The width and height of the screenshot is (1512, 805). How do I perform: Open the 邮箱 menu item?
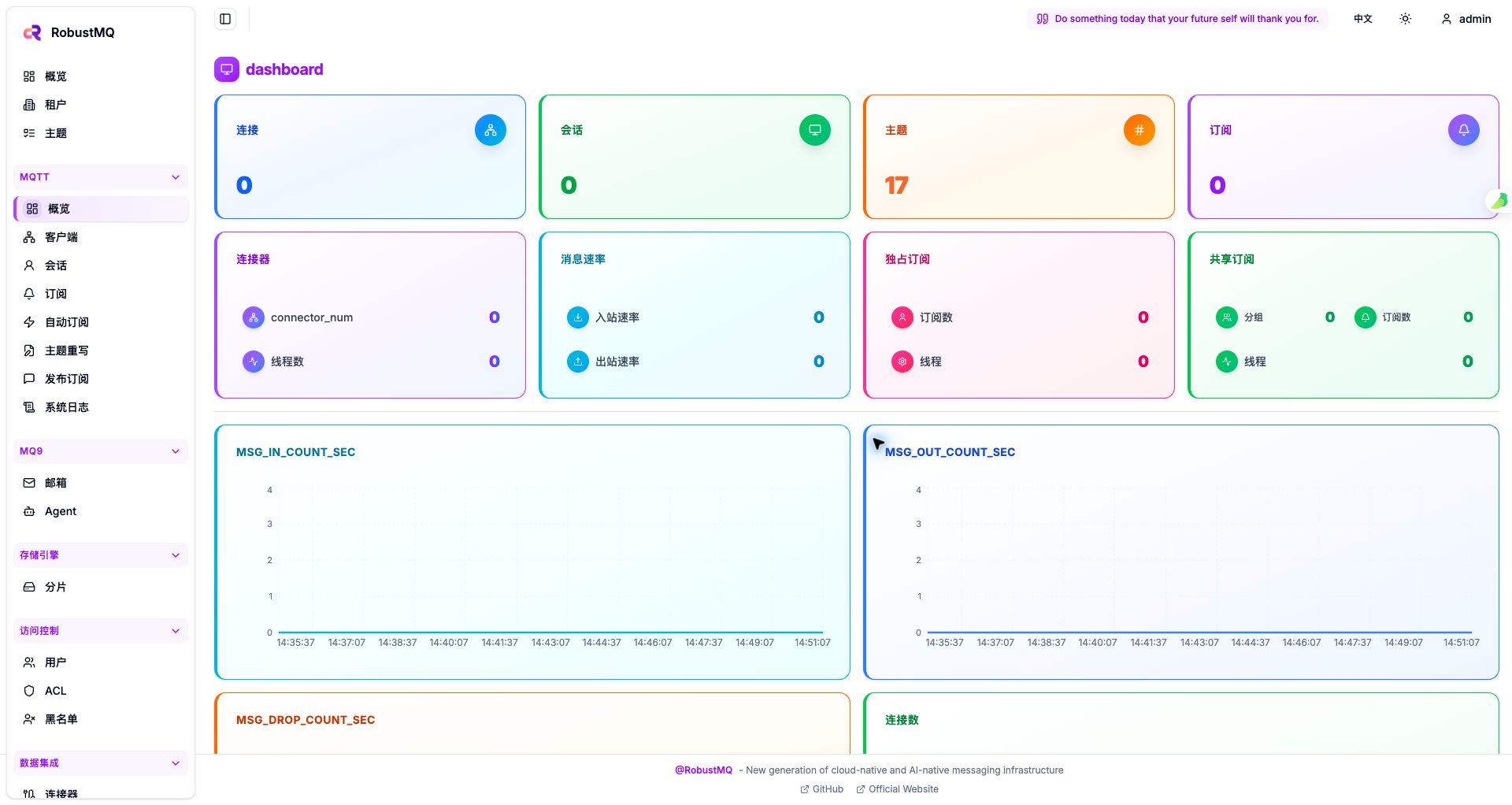(x=100, y=483)
